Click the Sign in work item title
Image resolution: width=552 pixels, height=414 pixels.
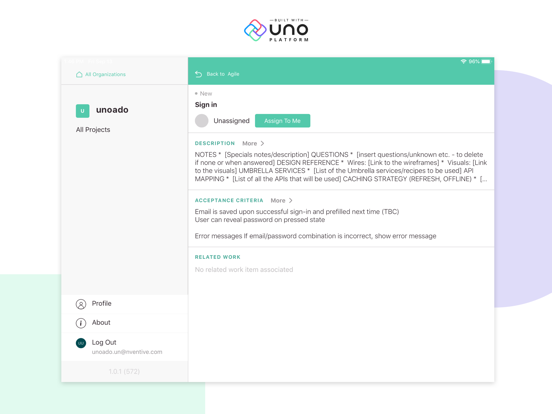coord(206,105)
